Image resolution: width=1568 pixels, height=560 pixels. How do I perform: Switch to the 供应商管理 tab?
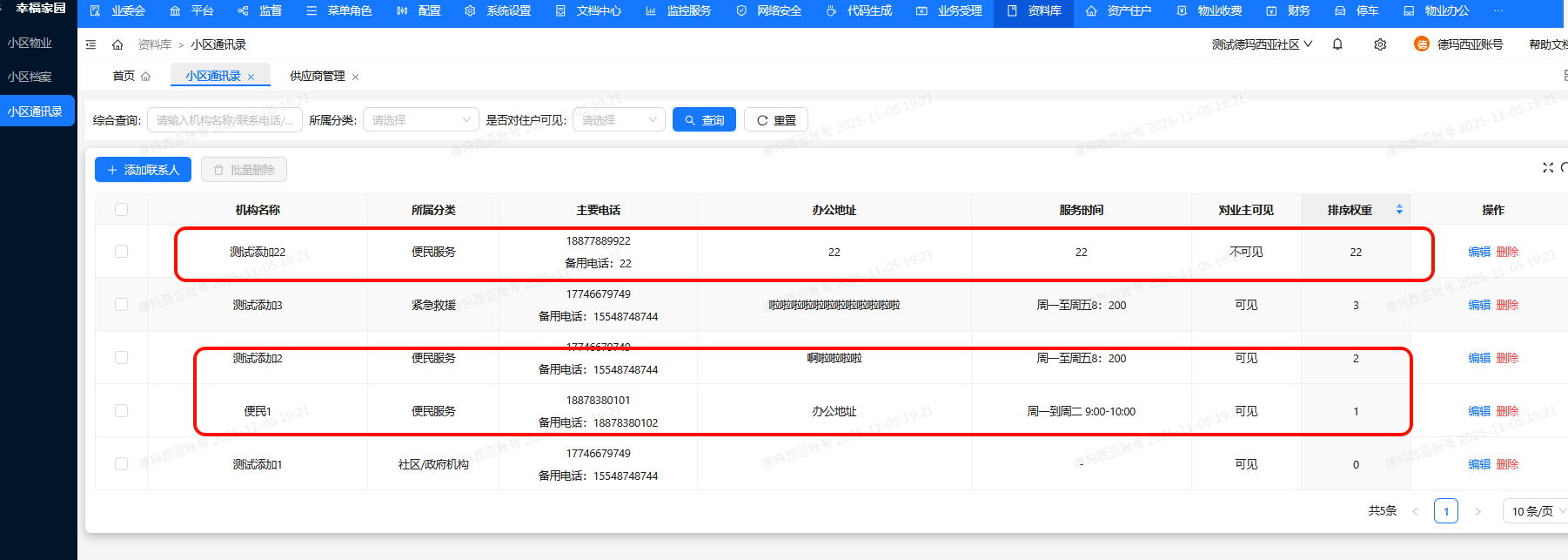(x=317, y=77)
